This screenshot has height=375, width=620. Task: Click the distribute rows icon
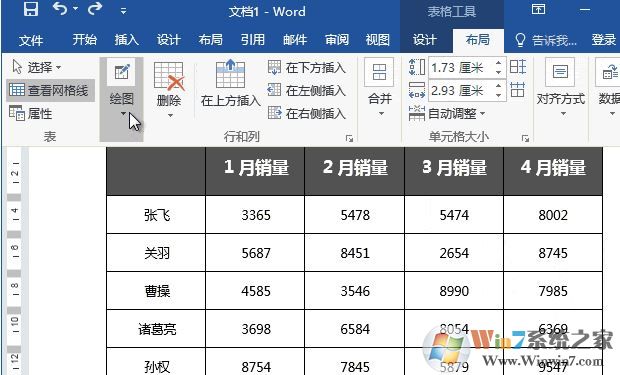pos(518,67)
